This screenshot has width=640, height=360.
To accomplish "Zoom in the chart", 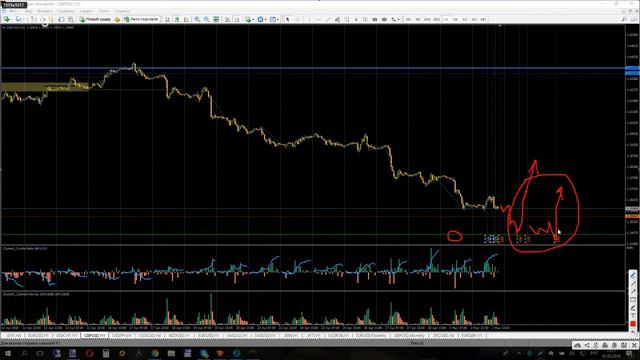I will click(x=197, y=19).
